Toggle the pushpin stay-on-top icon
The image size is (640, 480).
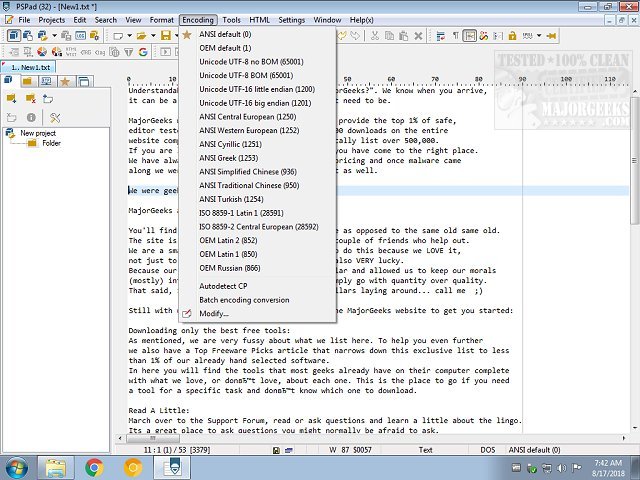(551, 36)
